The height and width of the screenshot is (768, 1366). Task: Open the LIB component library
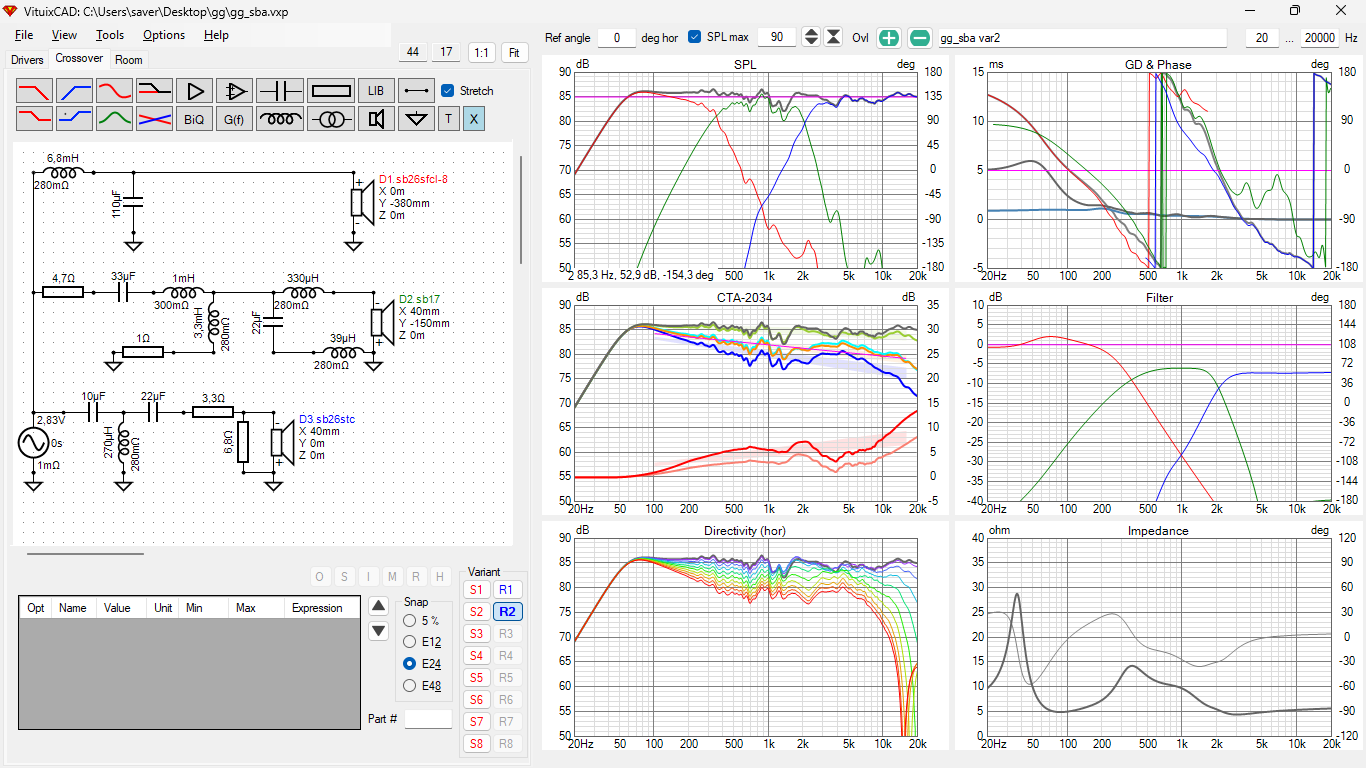(376, 91)
